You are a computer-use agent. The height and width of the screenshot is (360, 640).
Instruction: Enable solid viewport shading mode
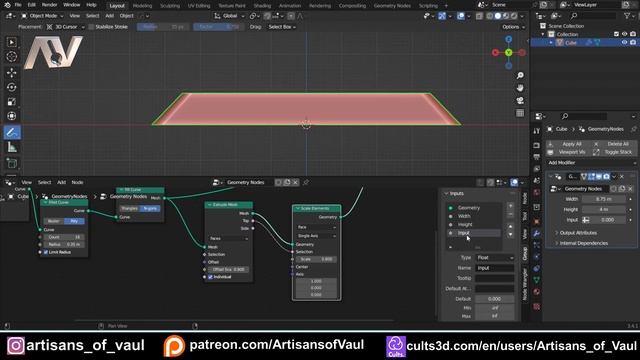498,16
